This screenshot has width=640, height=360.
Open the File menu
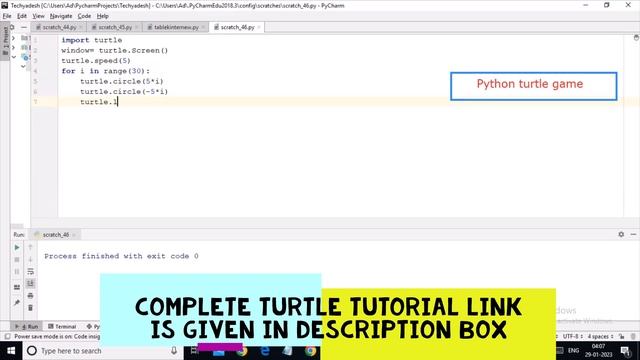point(7,16)
